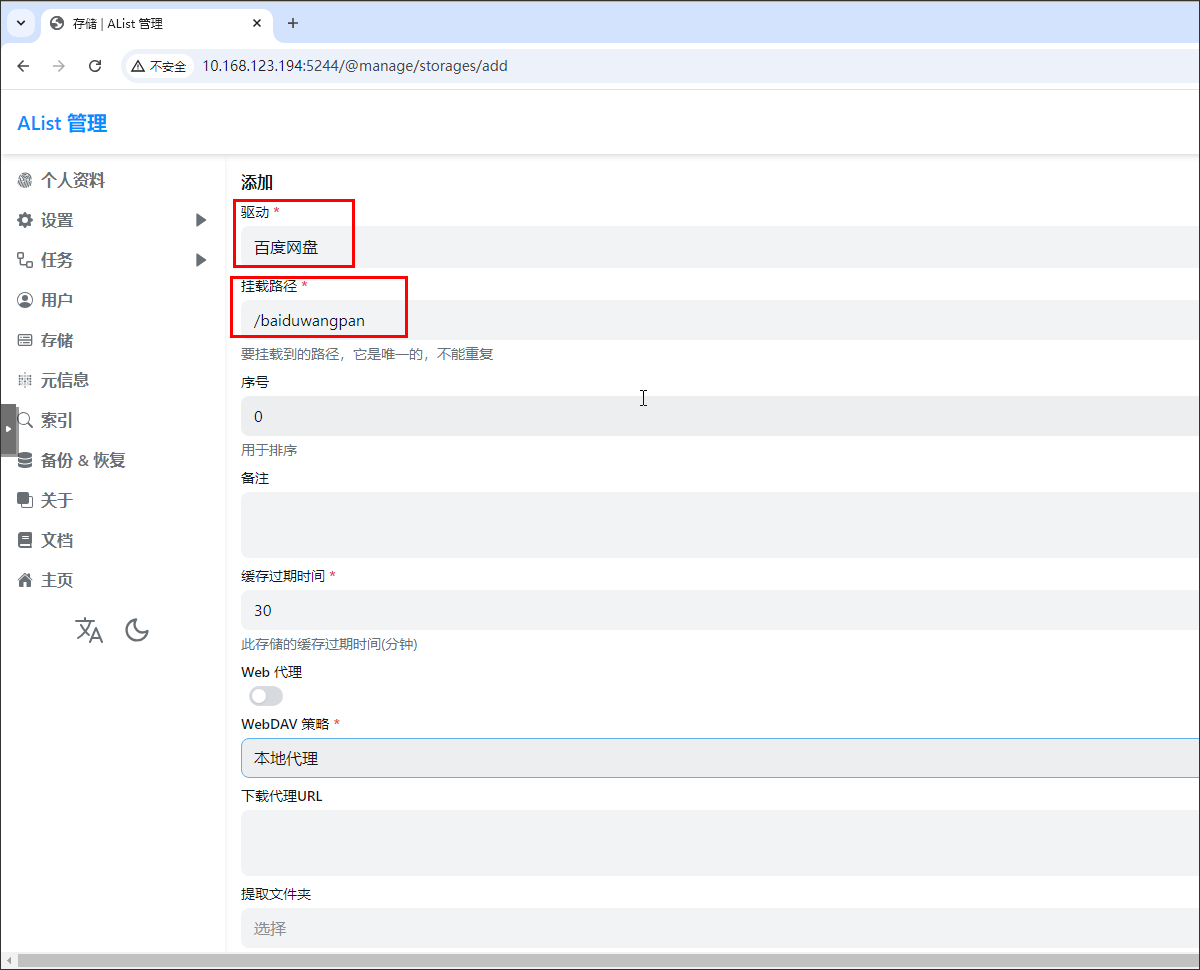Click the collapsed side panel handle
1200x970 pixels.
click(x=8, y=429)
